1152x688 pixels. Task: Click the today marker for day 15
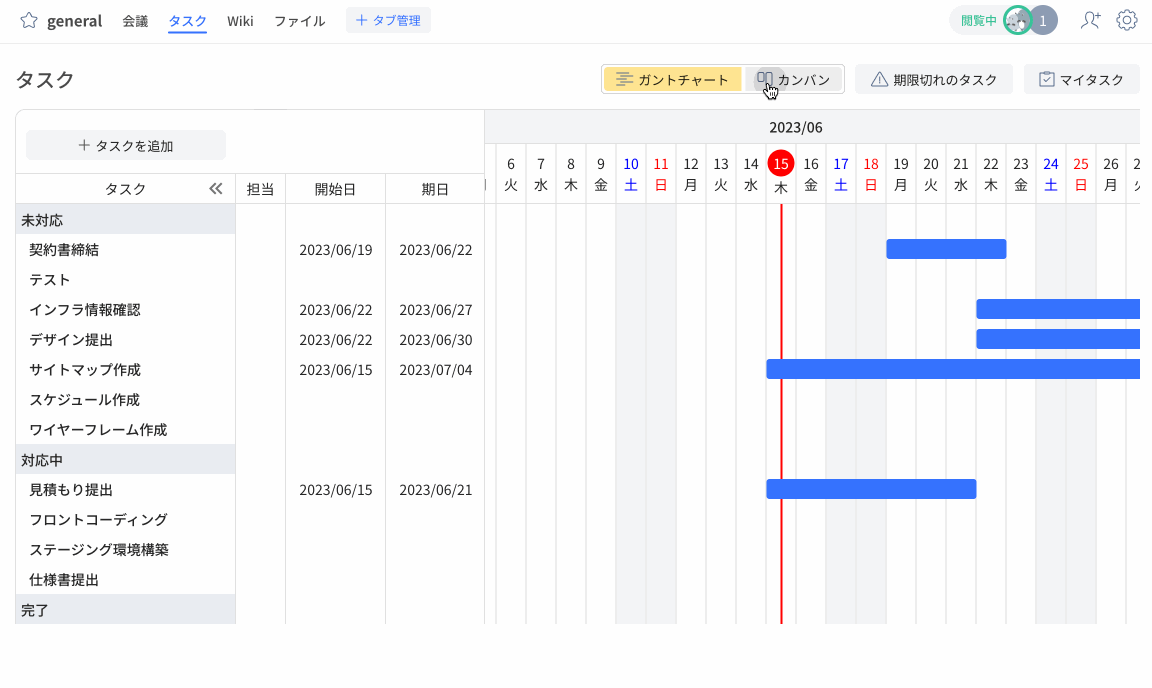tap(781, 164)
